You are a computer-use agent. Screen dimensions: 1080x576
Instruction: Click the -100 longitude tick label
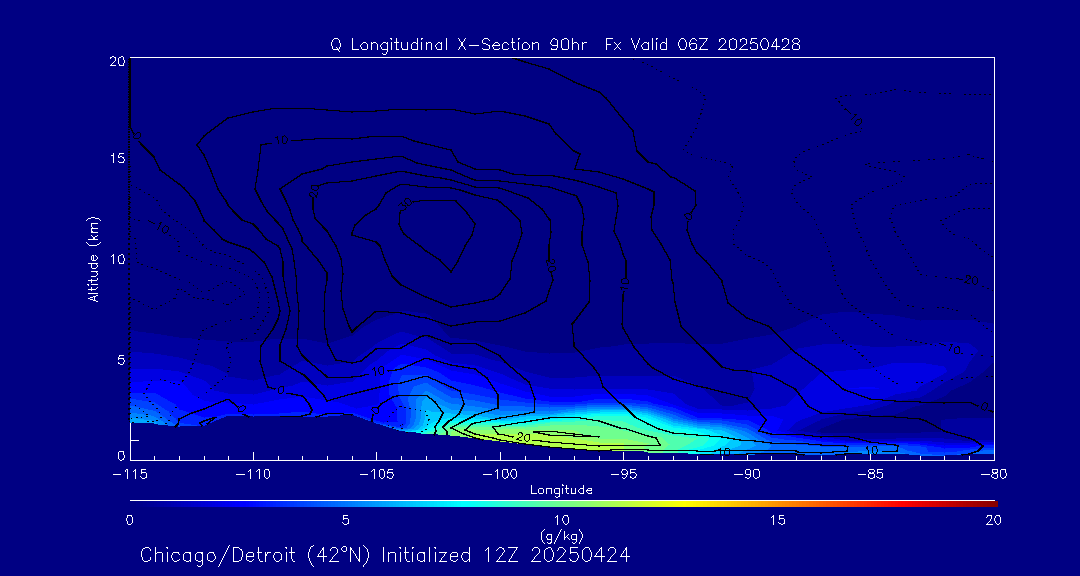pyautogui.click(x=499, y=475)
